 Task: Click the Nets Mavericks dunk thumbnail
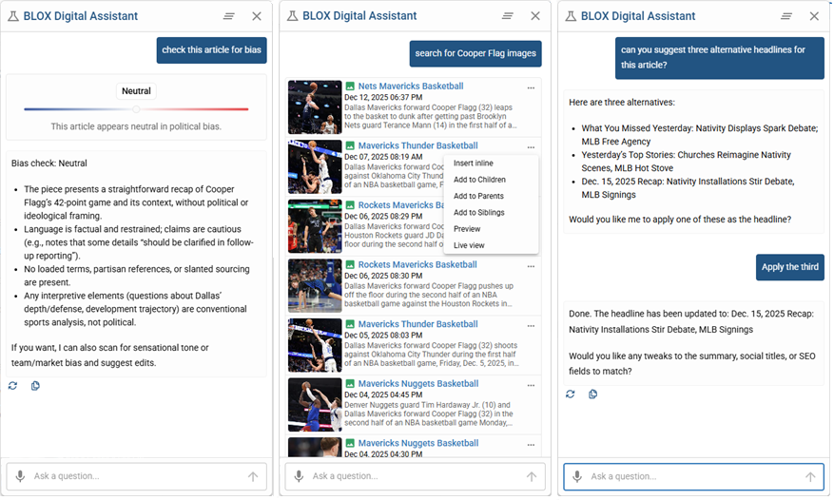[x=315, y=106]
